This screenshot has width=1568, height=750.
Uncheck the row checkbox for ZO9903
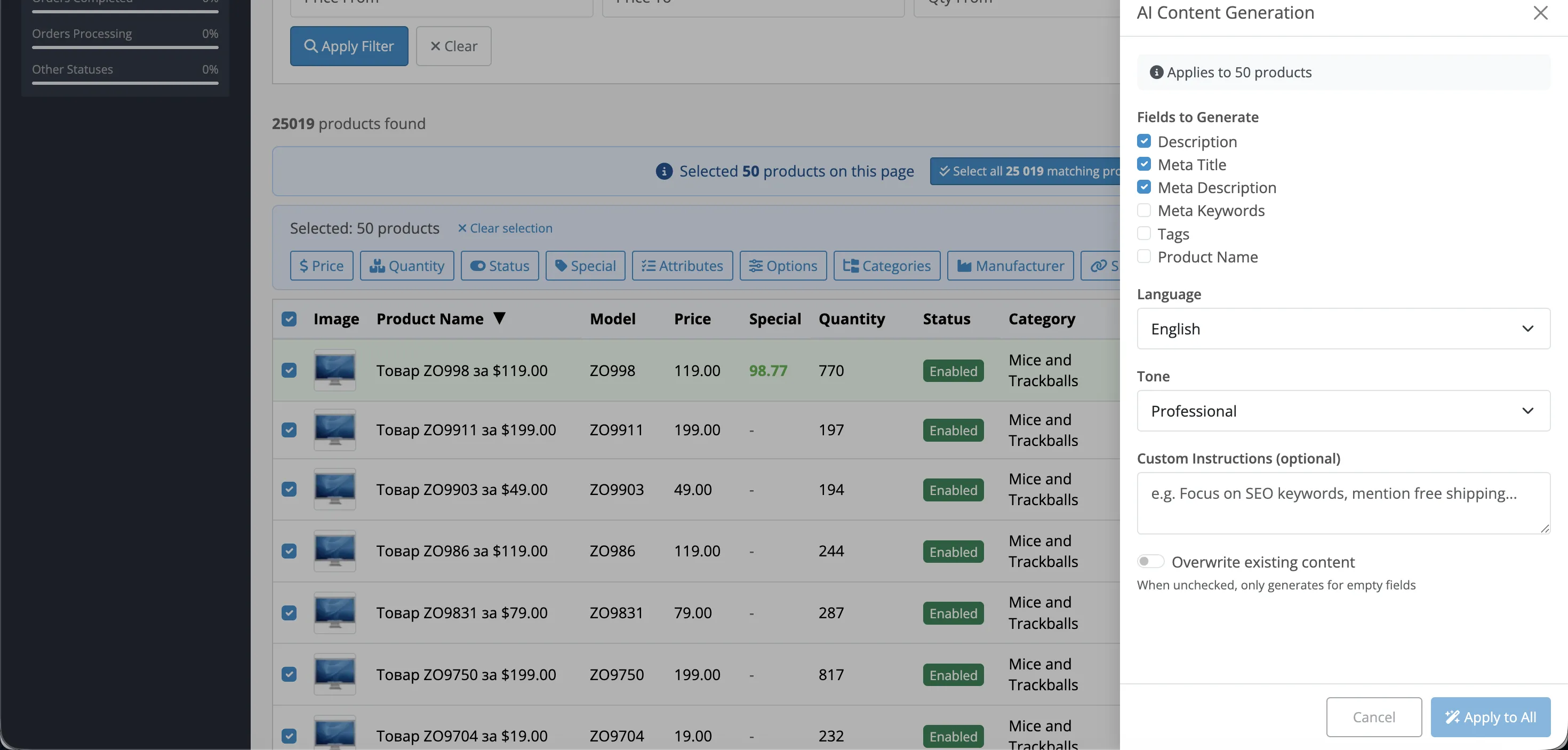click(289, 490)
